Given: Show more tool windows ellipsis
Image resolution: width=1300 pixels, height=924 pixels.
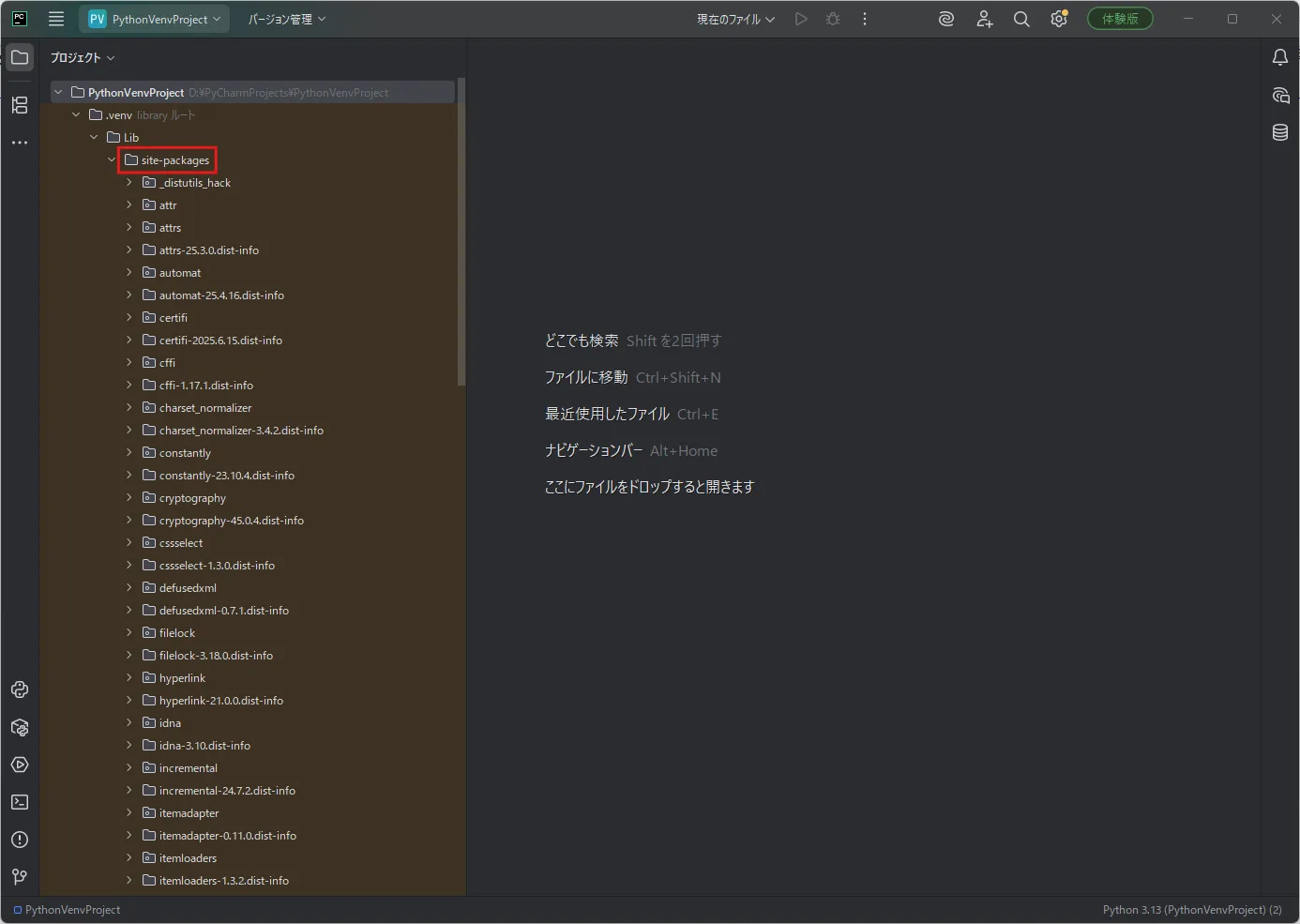Looking at the screenshot, I should (x=20, y=143).
